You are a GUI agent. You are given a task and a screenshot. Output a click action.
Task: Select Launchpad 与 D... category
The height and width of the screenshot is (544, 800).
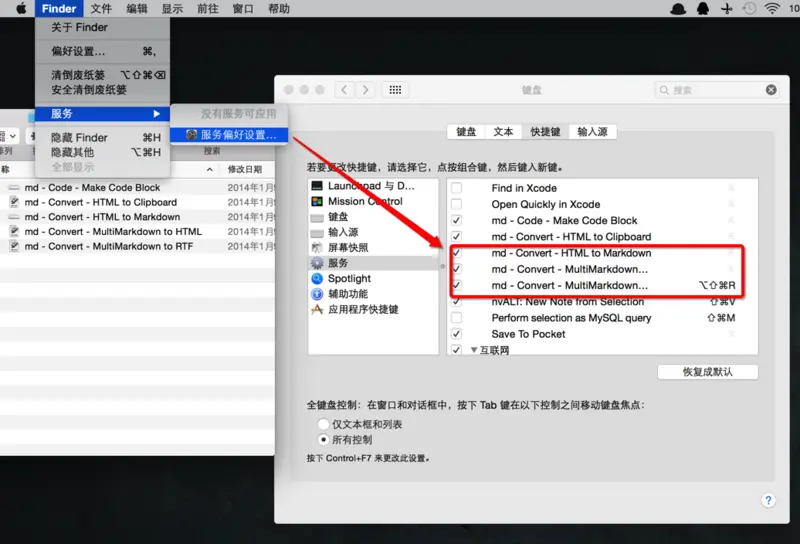tap(373, 186)
